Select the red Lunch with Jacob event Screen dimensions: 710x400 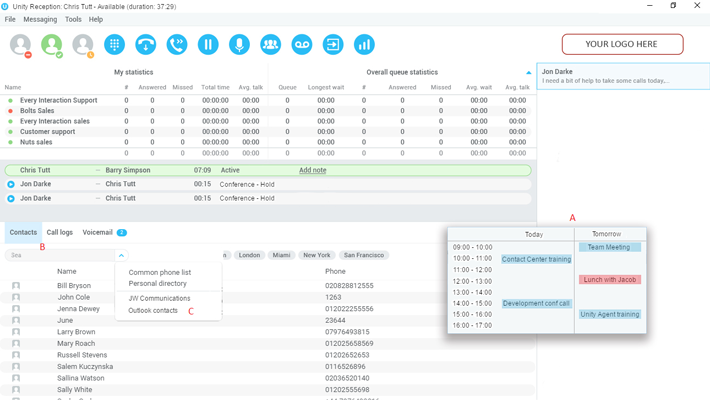(x=610, y=280)
